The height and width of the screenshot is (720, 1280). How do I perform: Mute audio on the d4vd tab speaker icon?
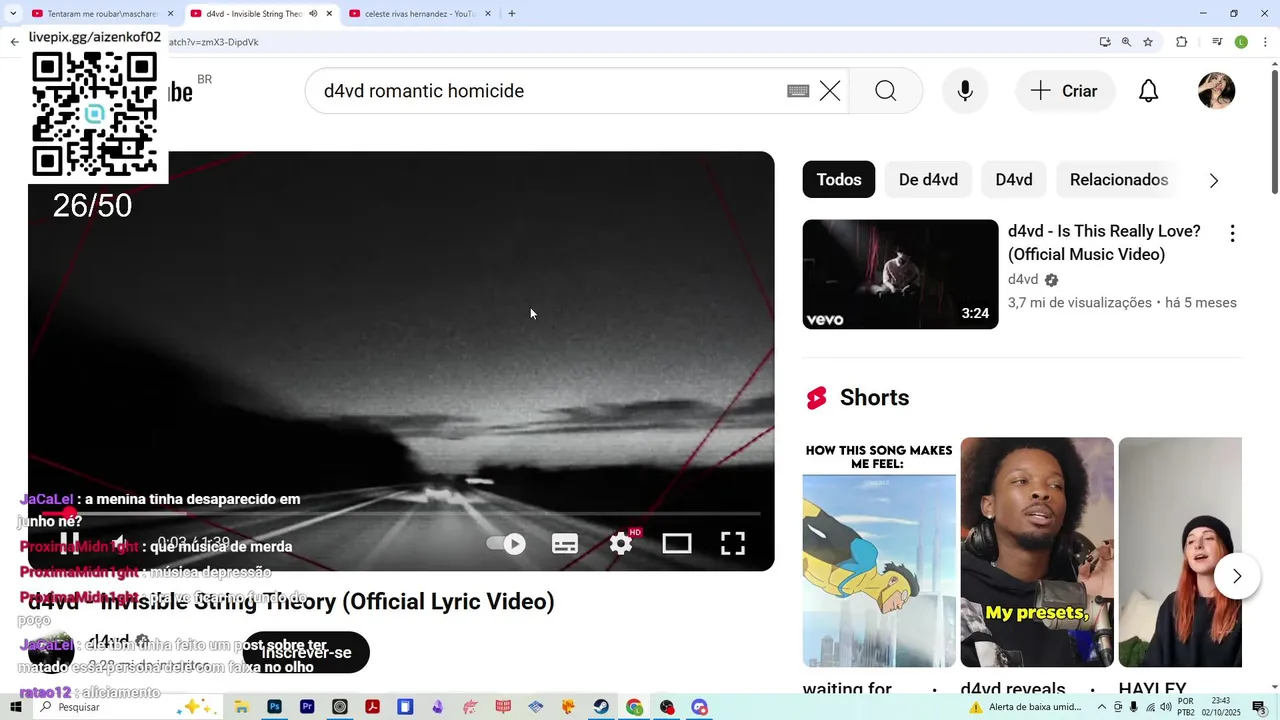[313, 14]
